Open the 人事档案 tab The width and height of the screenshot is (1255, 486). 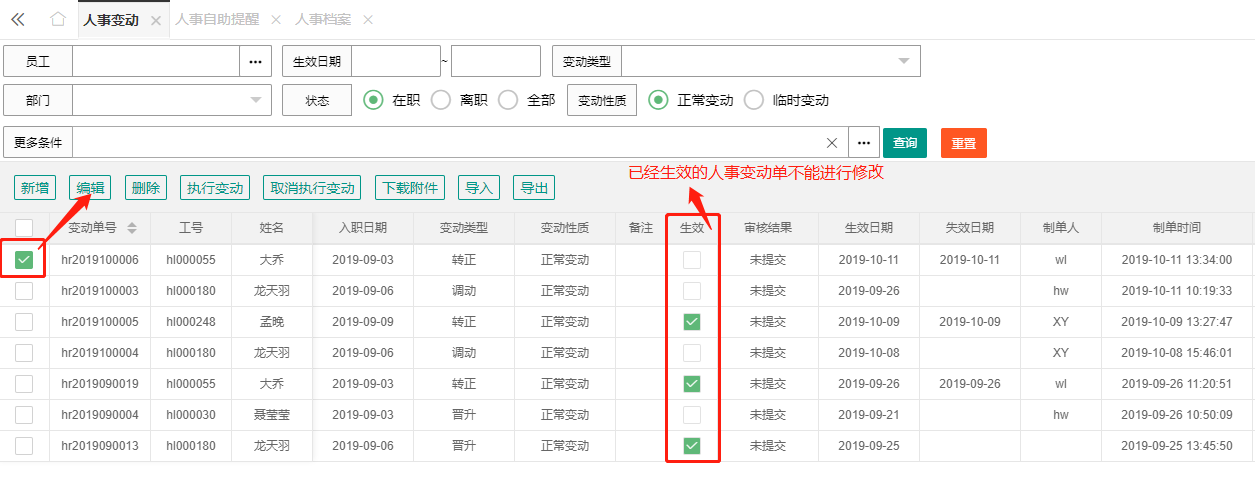(321, 20)
